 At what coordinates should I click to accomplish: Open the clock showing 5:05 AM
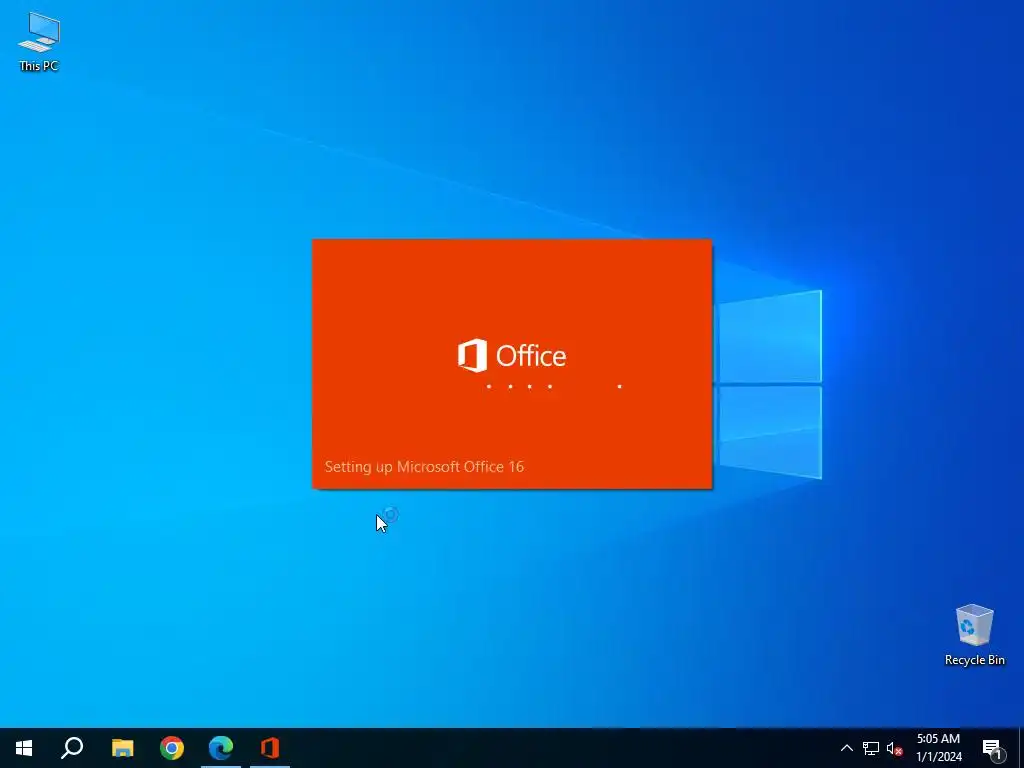point(938,748)
